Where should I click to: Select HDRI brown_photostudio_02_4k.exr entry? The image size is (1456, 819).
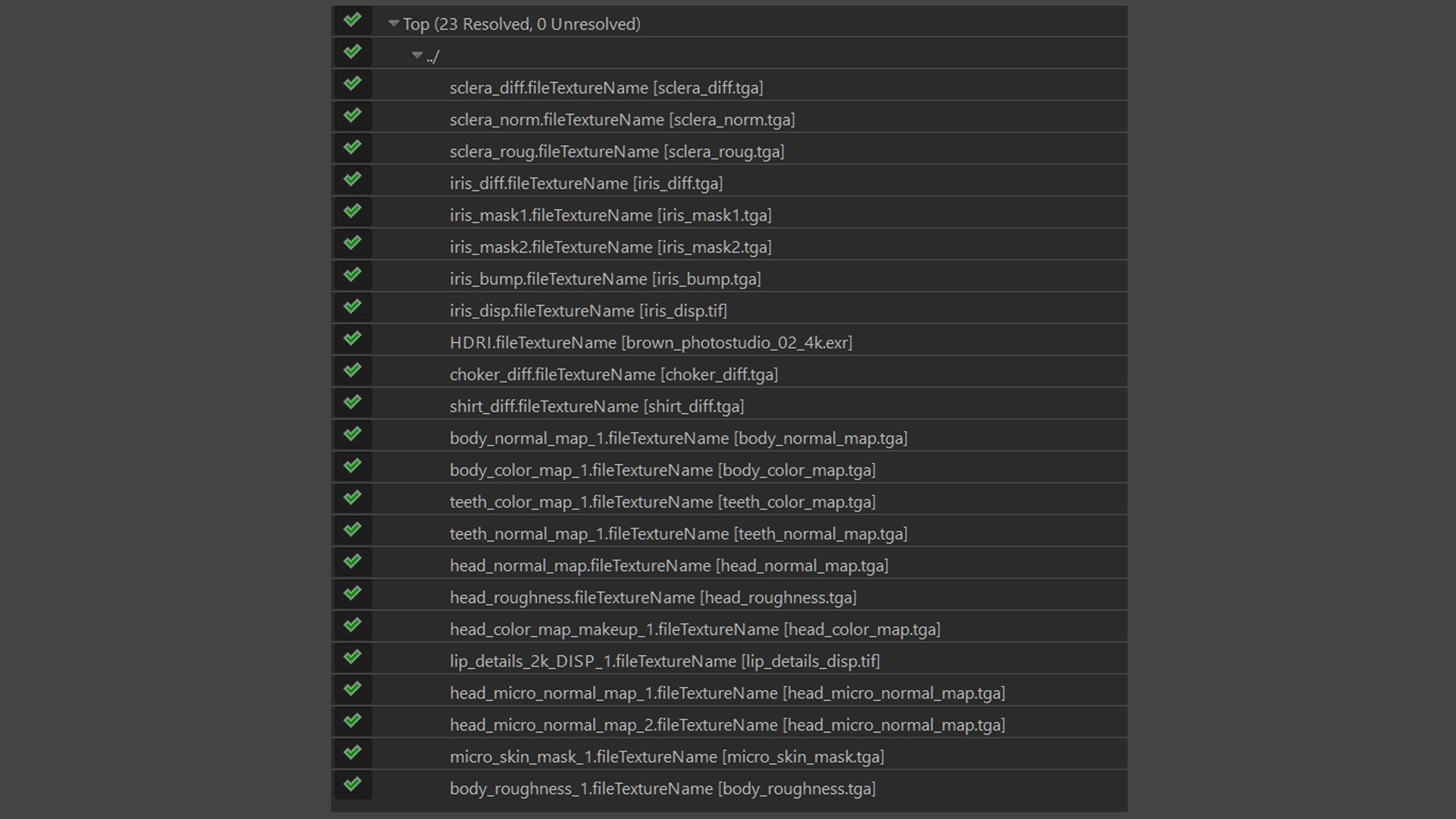pos(651,343)
